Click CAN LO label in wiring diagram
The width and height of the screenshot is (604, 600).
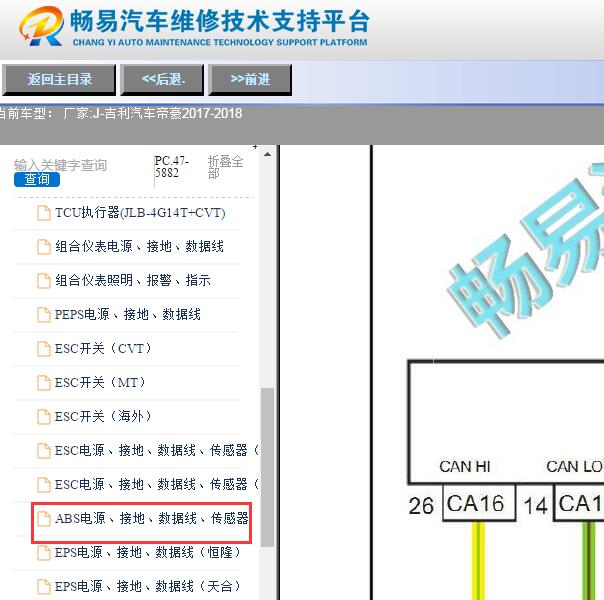click(574, 467)
